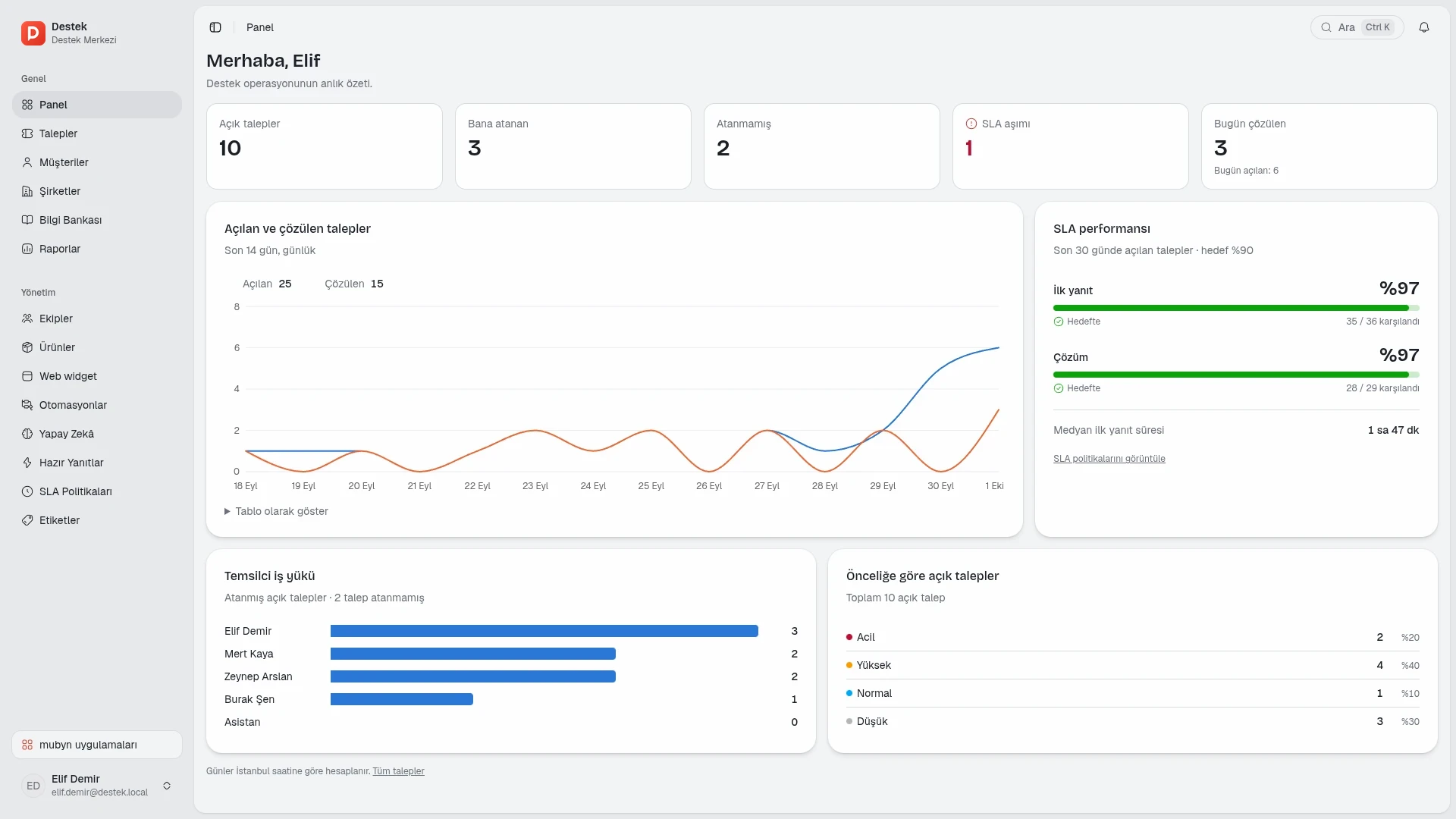The width and height of the screenshot is (1456, 819).
Task: Click the İlk yanıt progress bar
Action: (x=1236, y=308)
